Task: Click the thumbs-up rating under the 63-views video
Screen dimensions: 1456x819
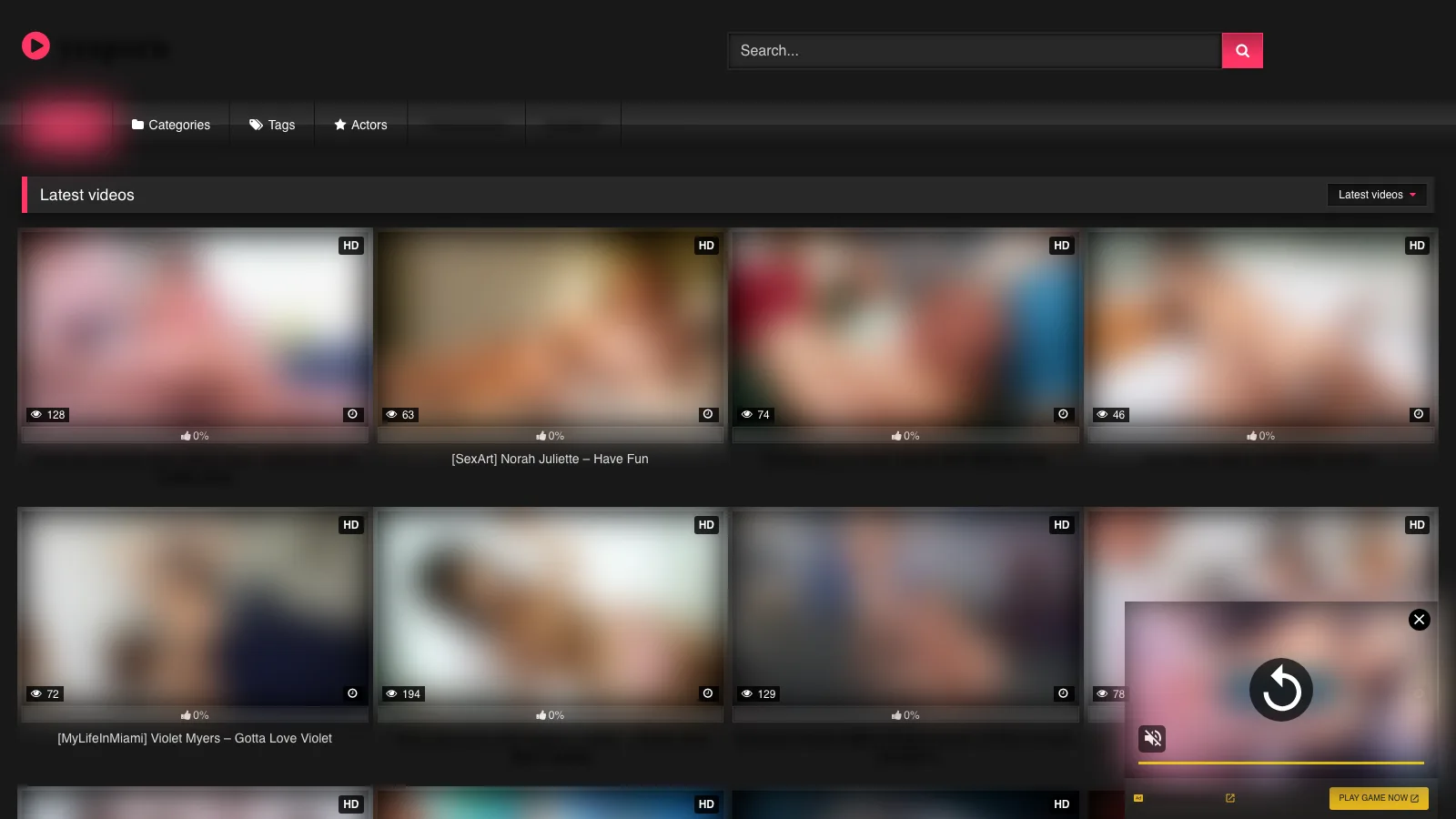Action: tap(551, 436)
